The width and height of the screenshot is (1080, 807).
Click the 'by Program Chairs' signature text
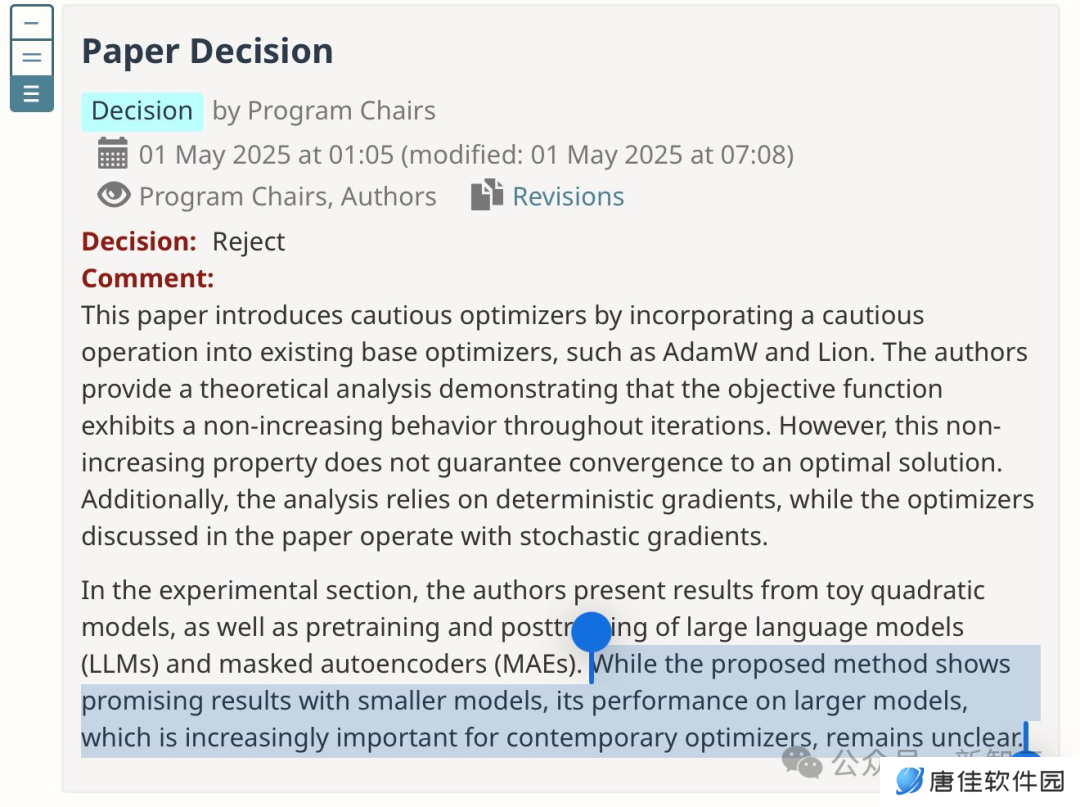(x=324, y=112)
